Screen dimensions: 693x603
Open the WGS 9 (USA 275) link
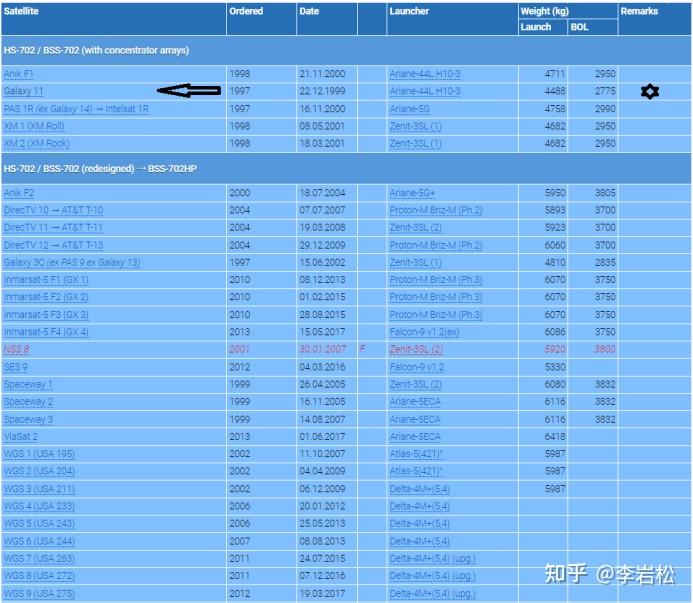39,593
